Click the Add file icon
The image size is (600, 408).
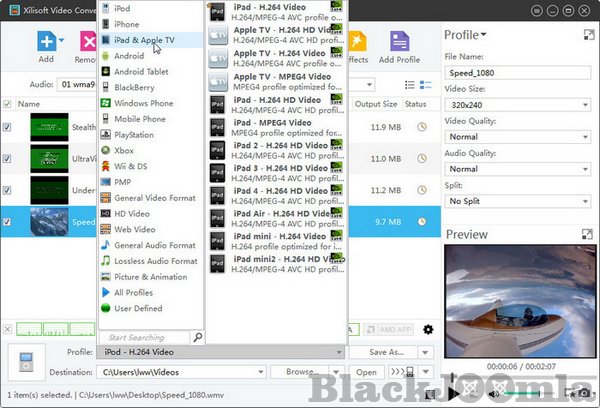[x=46, y=42]
